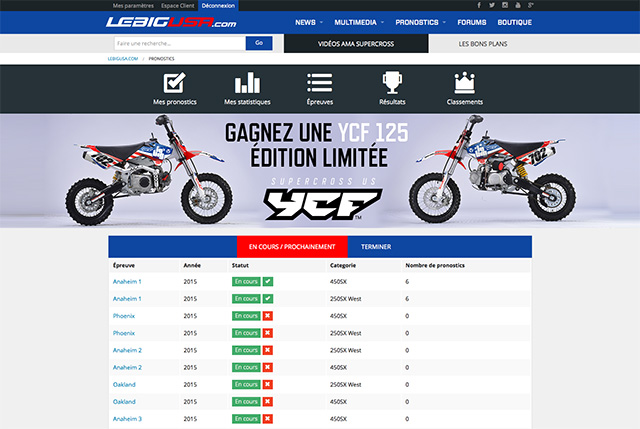Screen dimensions: 640x429
Task: Open the YouTube social icon
Action: (x=518, y=5)
